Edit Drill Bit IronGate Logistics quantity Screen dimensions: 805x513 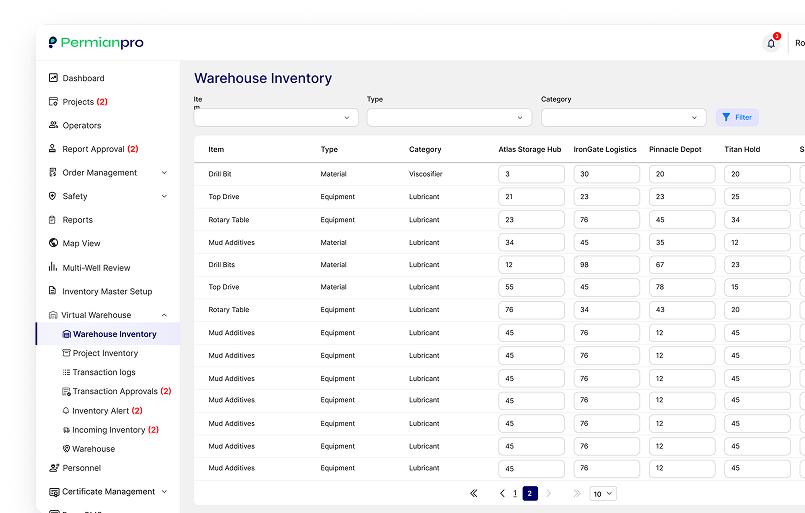[607, 174]
